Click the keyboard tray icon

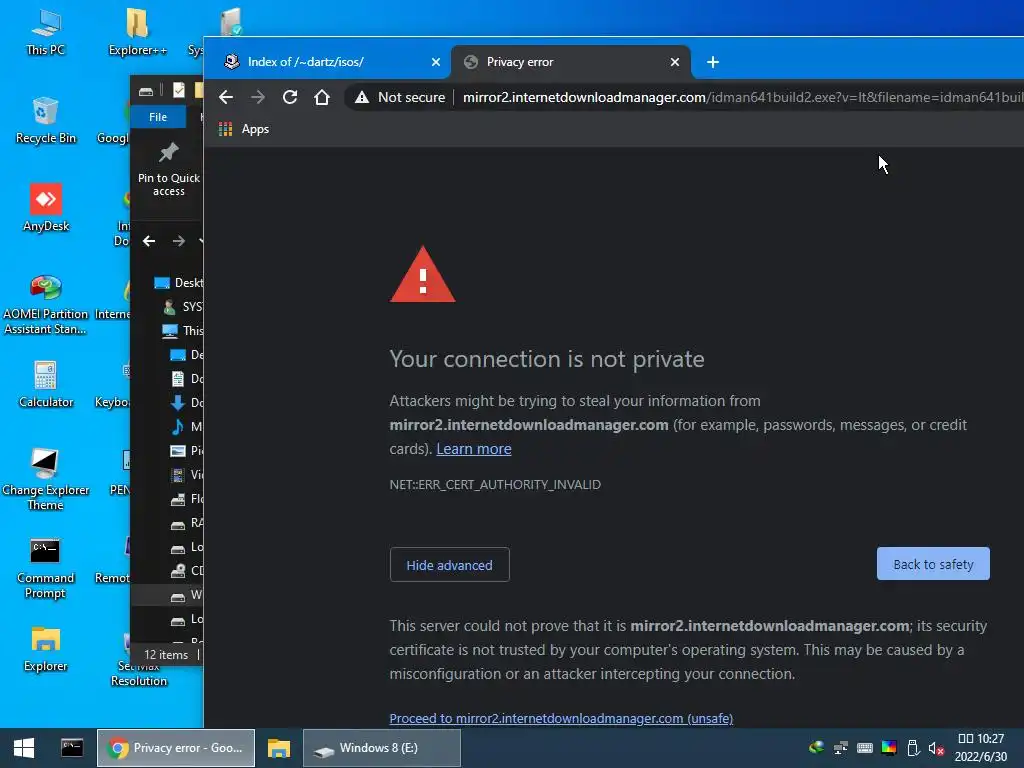click(865, 748)
